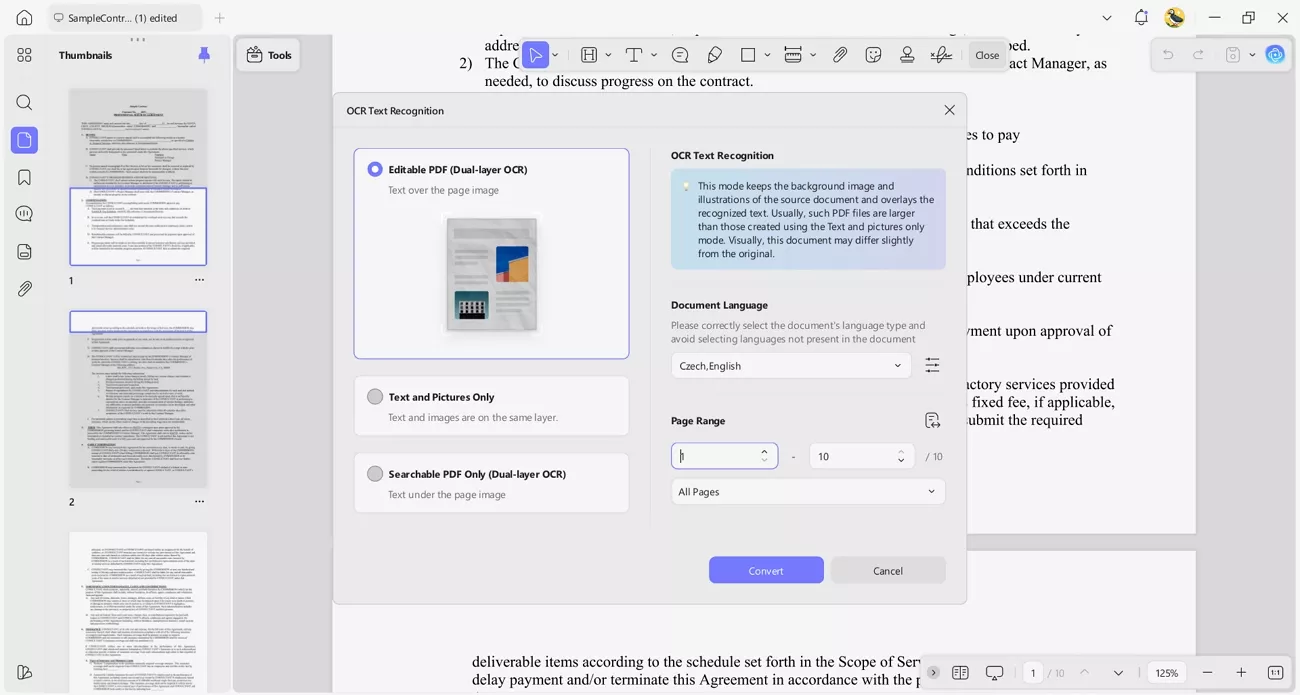Cancel the OCR Text Recognition dialog
This screenshot has height=695, width=1300.
click(887, 570)
